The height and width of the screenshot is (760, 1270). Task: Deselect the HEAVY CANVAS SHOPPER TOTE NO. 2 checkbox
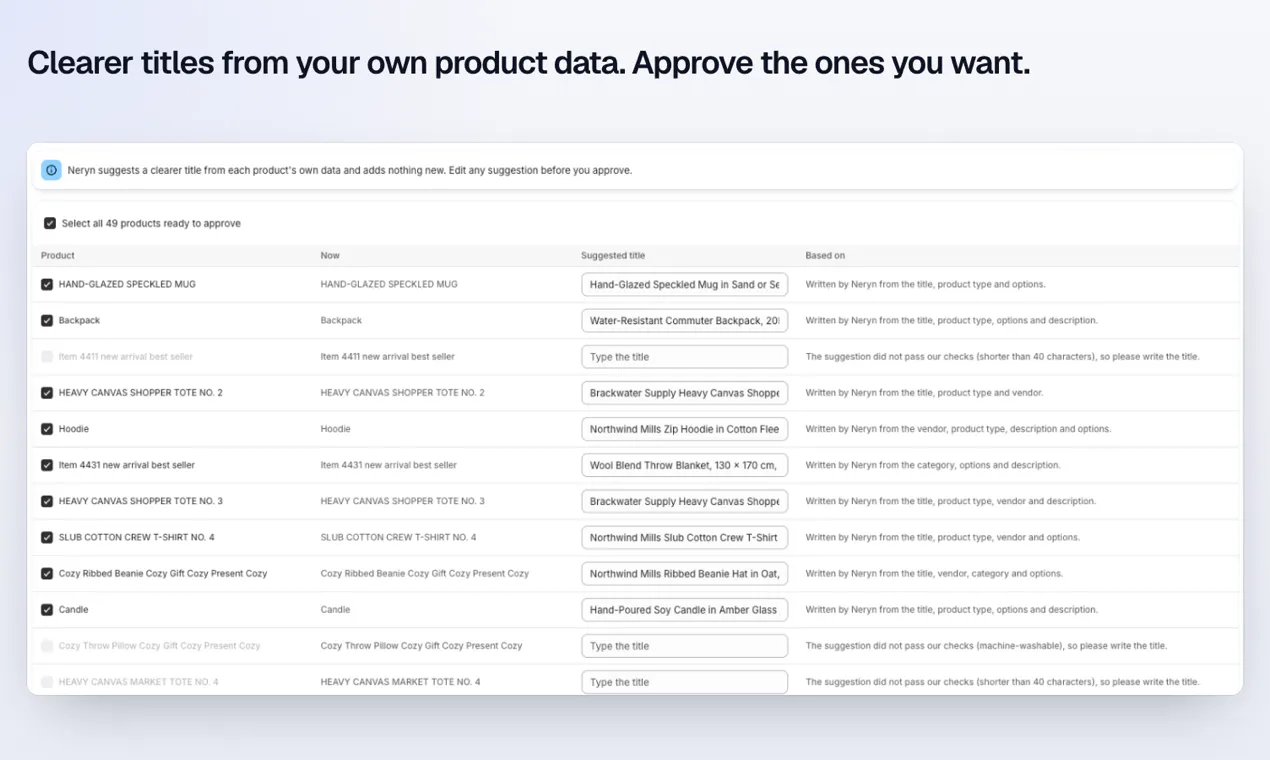coord(47,393)
